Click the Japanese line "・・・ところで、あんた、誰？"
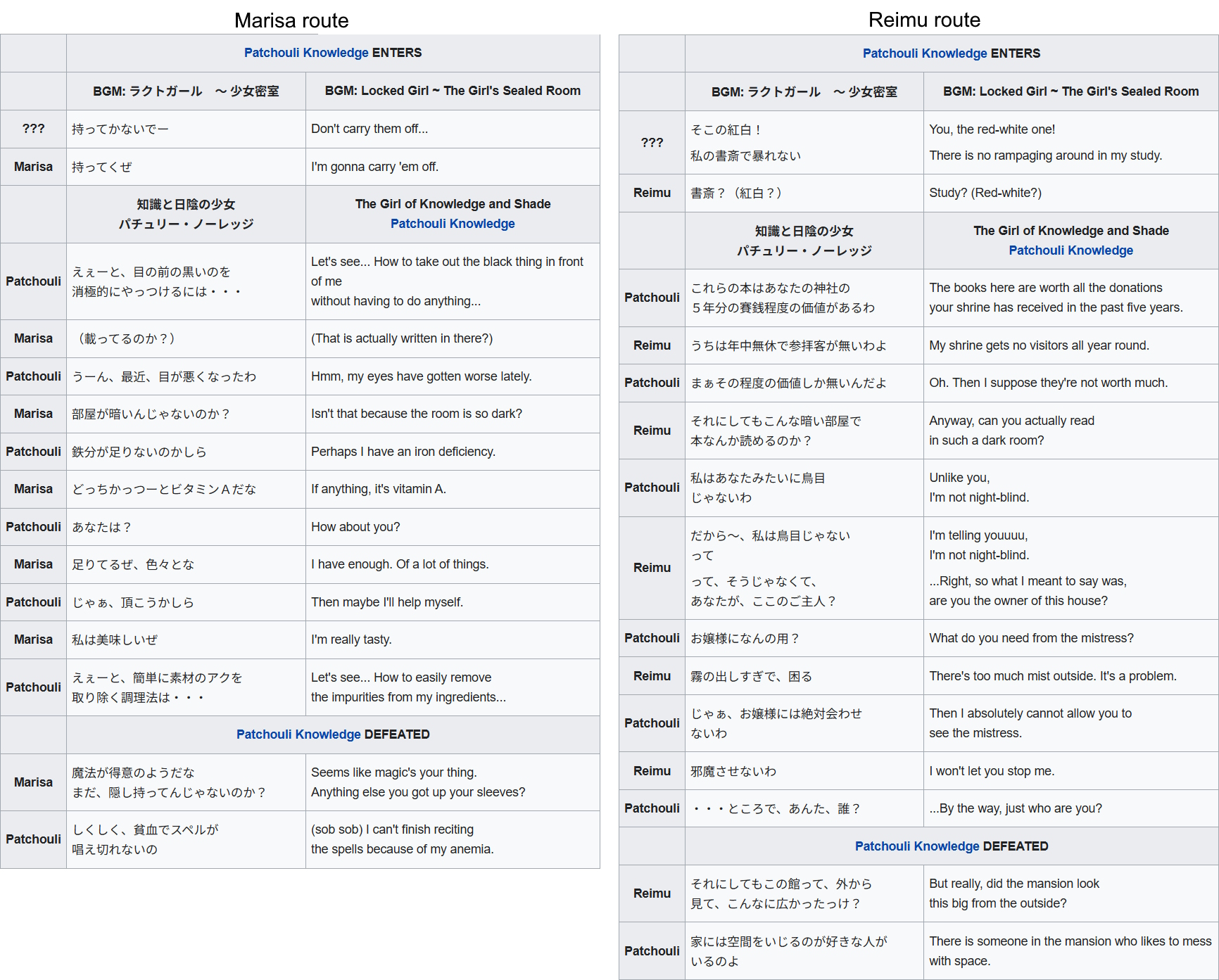 click(776, 809)
